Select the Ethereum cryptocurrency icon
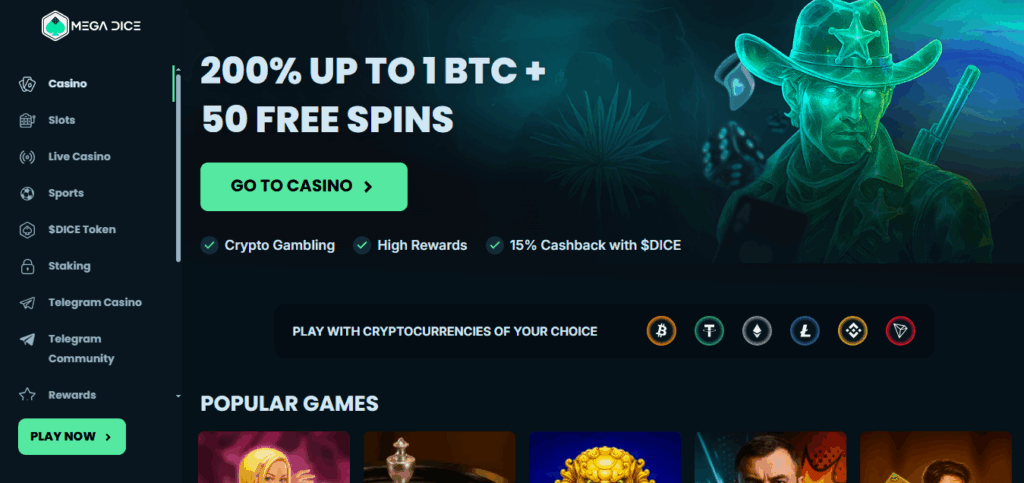This screenshot has height=483, width=1024. coord(757,331)
